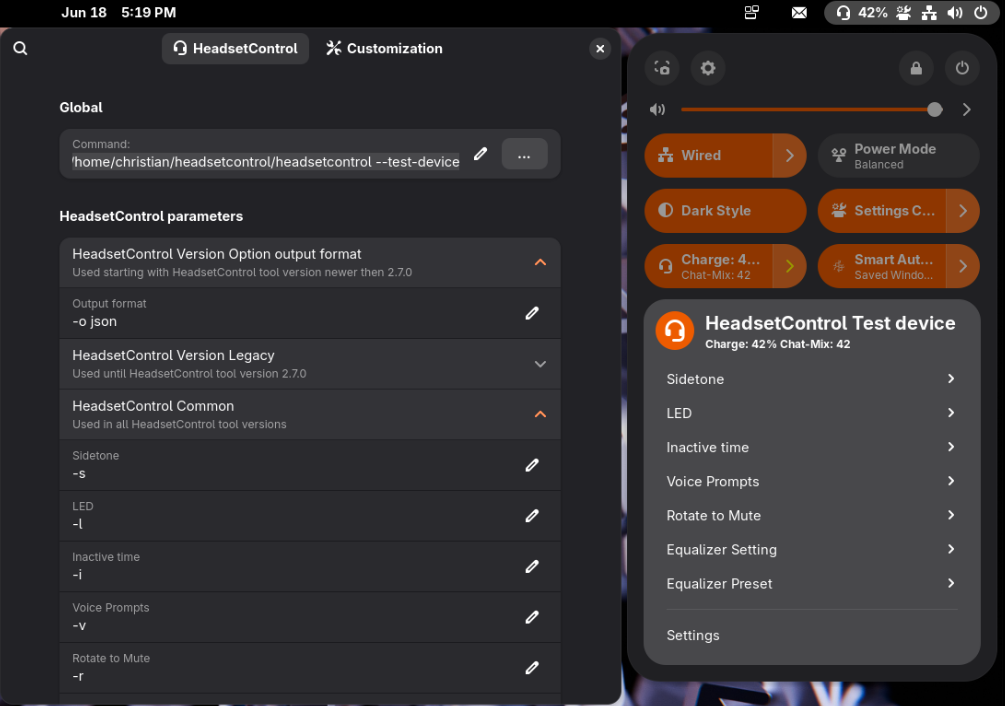The image size is (1005, 706).
Task: Toggle the Settings C... quick tile
Action: coord(881,211)
